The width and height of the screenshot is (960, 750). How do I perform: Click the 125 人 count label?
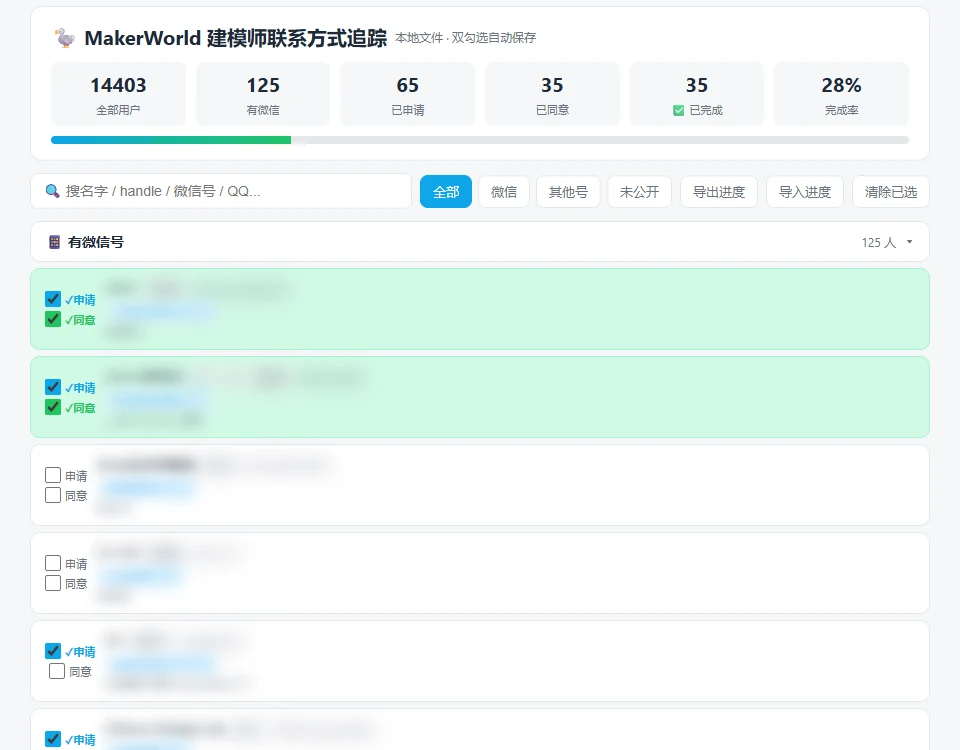click(879, 242)
